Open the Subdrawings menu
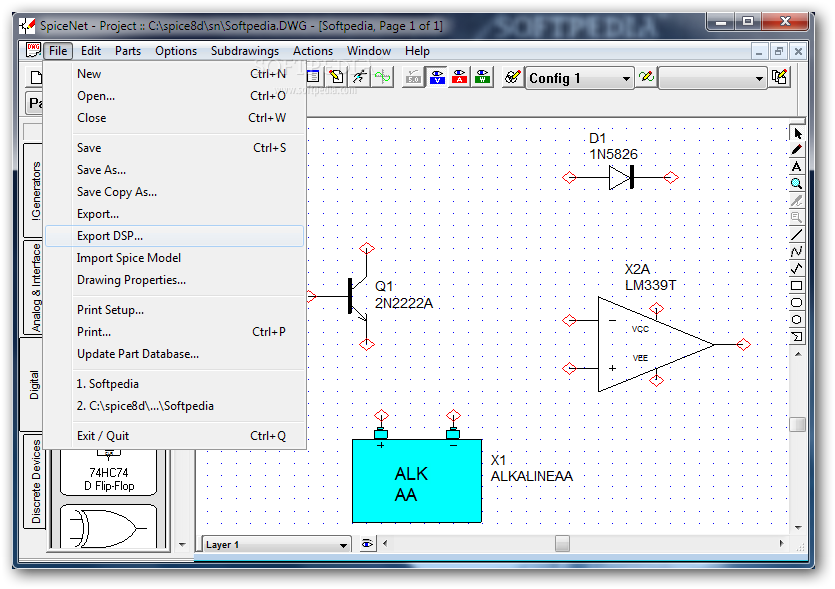Screen dimensions: 835x589 (244, 51)
